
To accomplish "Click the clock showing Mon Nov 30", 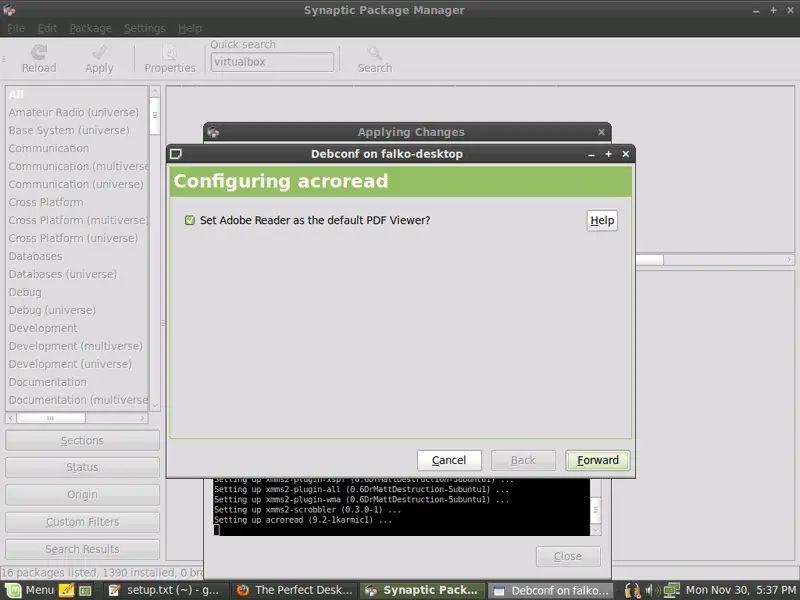I will pyautogui.click(x=741, y=590).
